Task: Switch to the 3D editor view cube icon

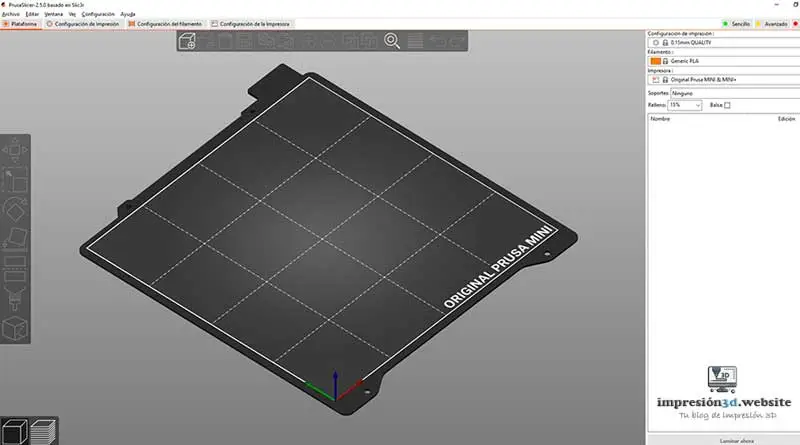Action: click(x=14, y=431)
